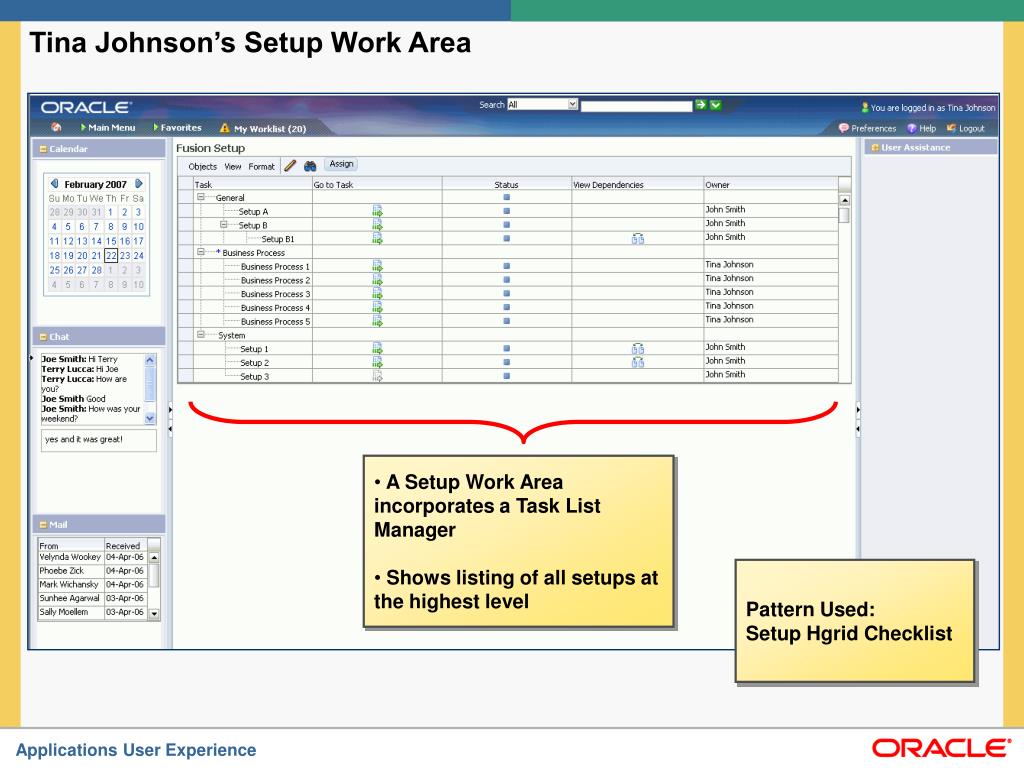Go to task for Setup 1
The height and width of the screenshot is (768, 1024).
377,348
